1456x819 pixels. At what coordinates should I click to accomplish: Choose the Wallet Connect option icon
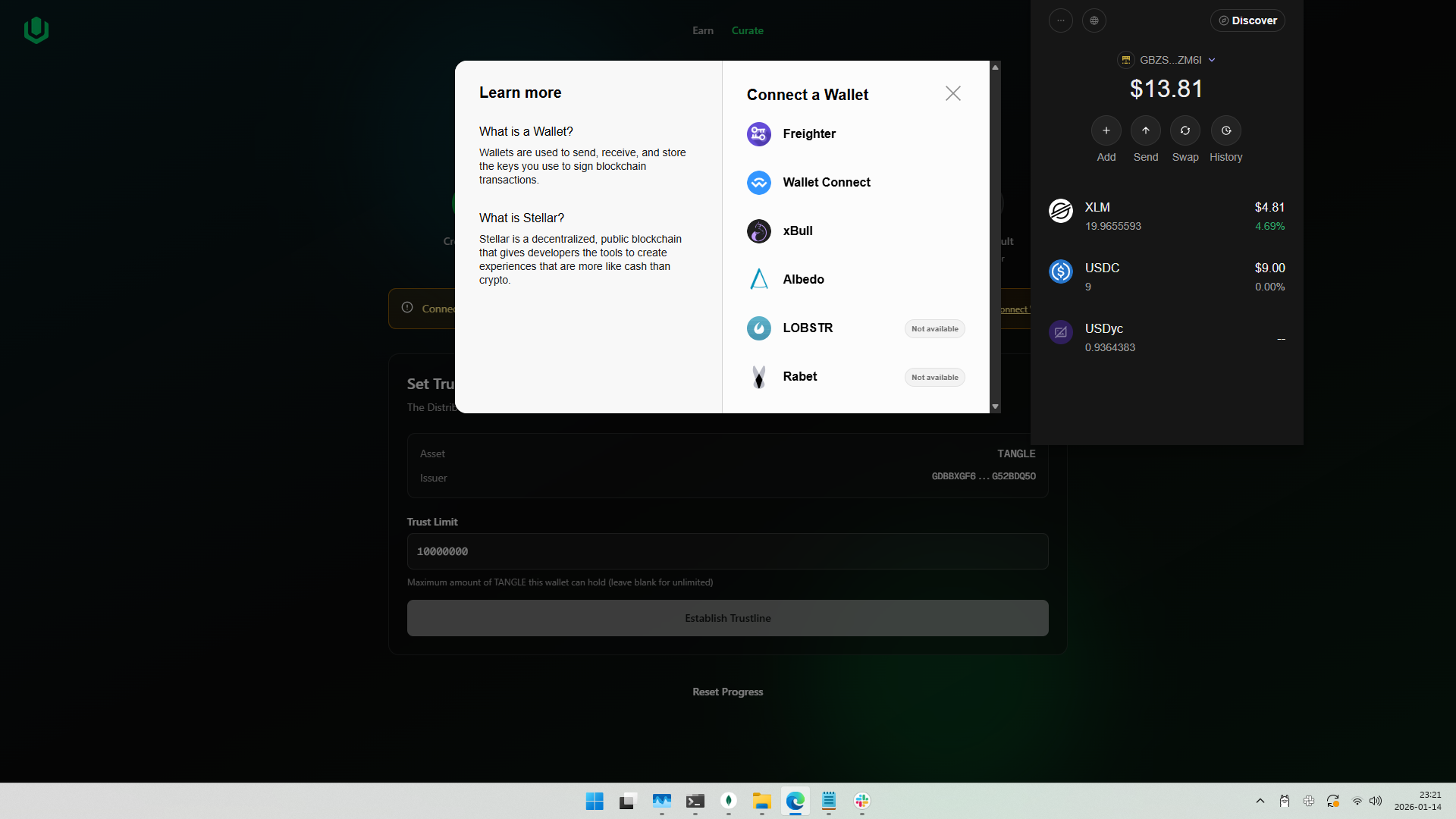[758, 183]
